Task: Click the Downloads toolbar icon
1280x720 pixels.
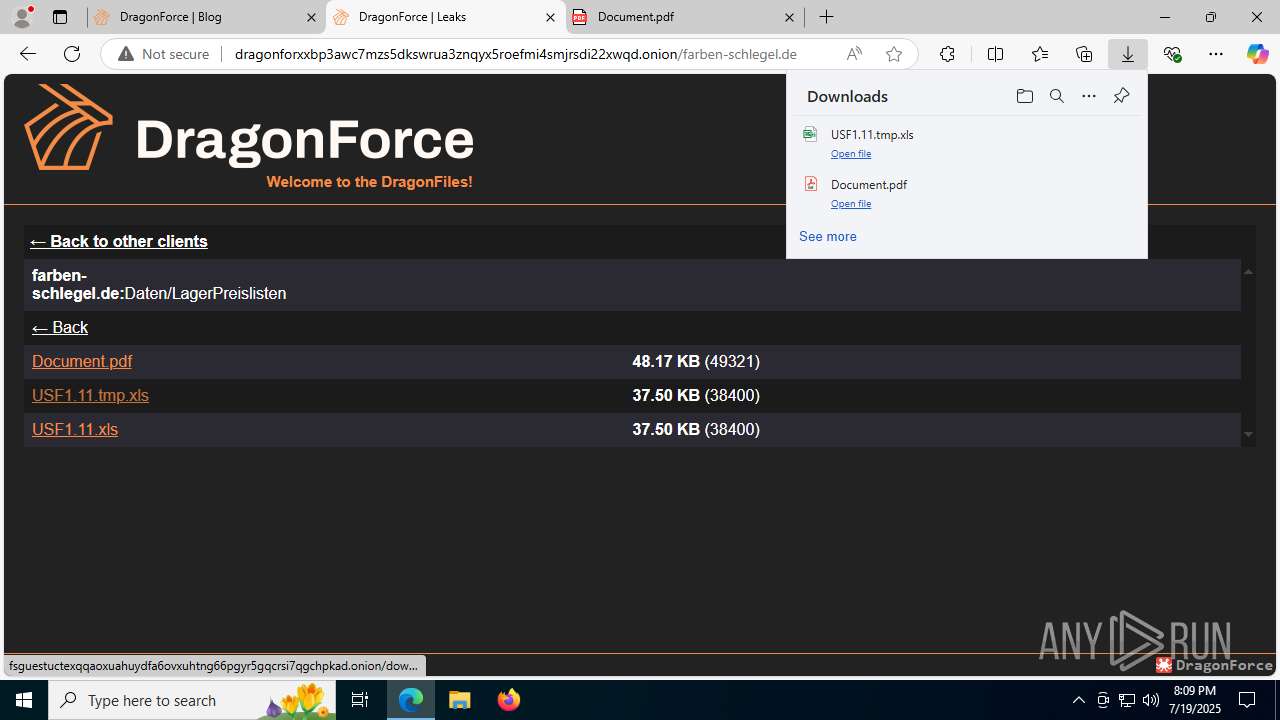Action: pyautogui.click(x=1128, y=54)
